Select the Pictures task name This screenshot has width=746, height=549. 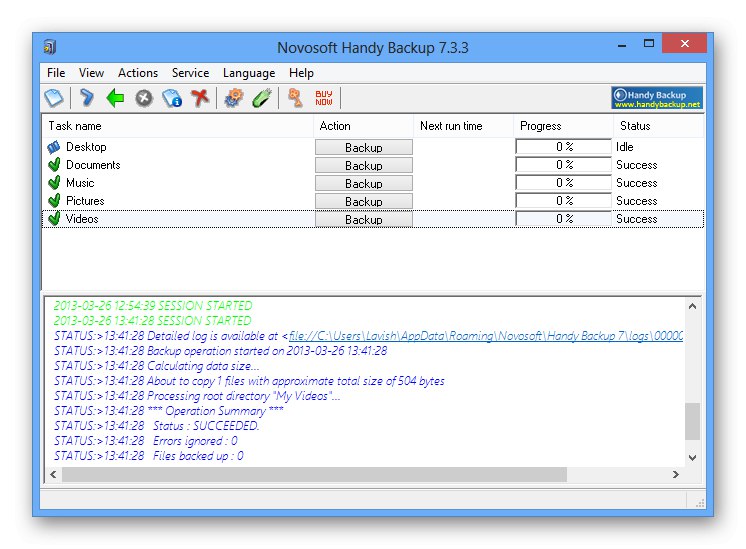pyautogui.click(x=85, y=201)
